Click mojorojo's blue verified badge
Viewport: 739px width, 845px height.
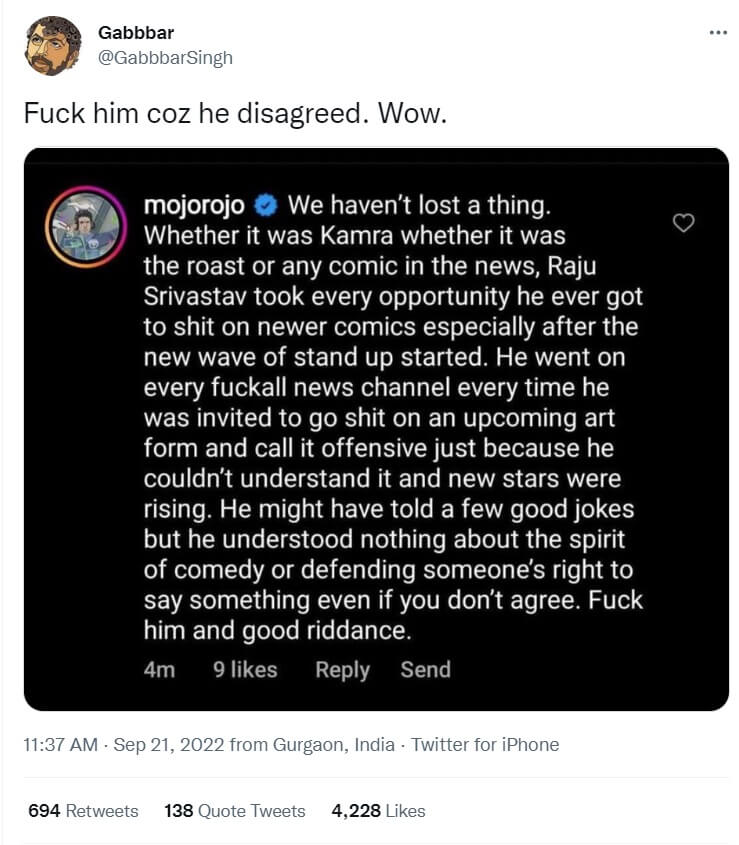tap(266, 206)
